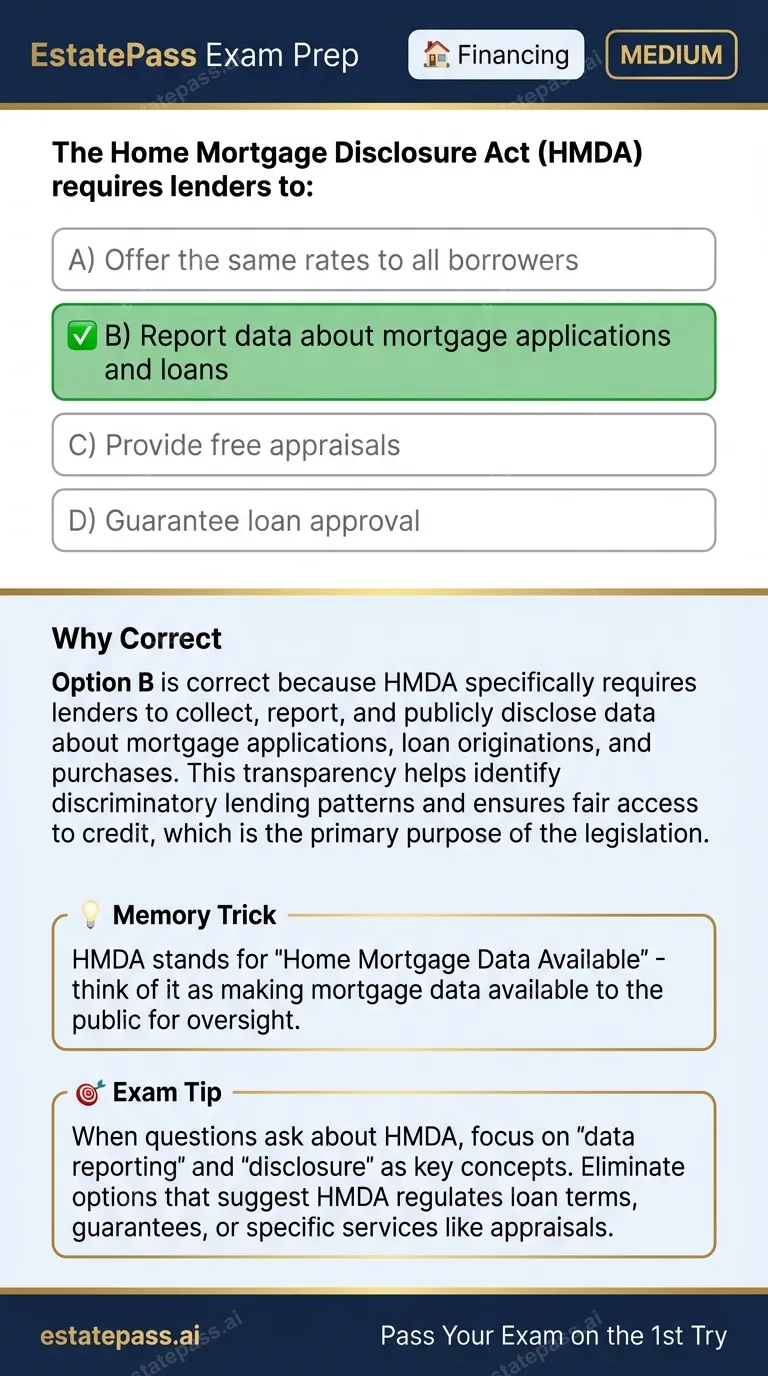Screen dimensions: 768x1376
Task: Click the MEDIUM difficulty badge
Action: tap(671, 54)
